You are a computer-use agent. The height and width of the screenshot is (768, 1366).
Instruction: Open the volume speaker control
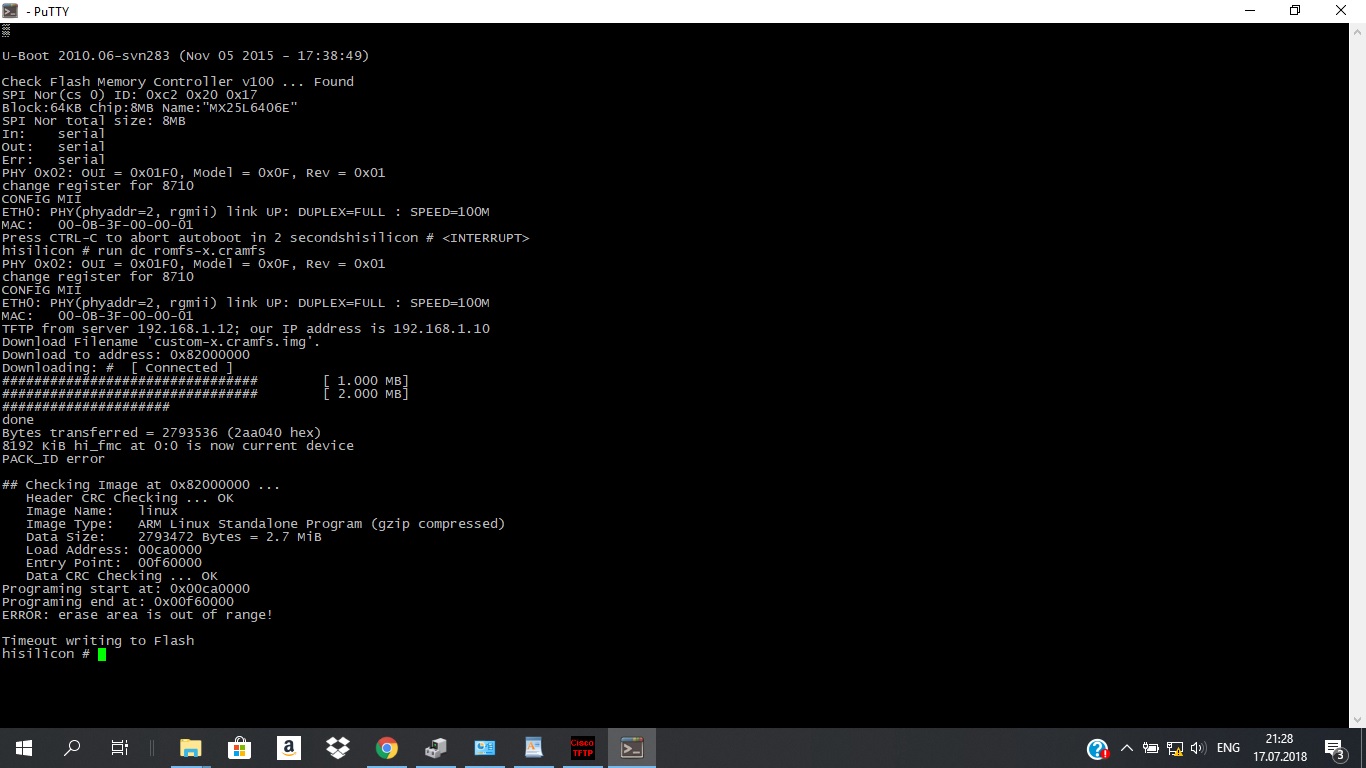1197,748
